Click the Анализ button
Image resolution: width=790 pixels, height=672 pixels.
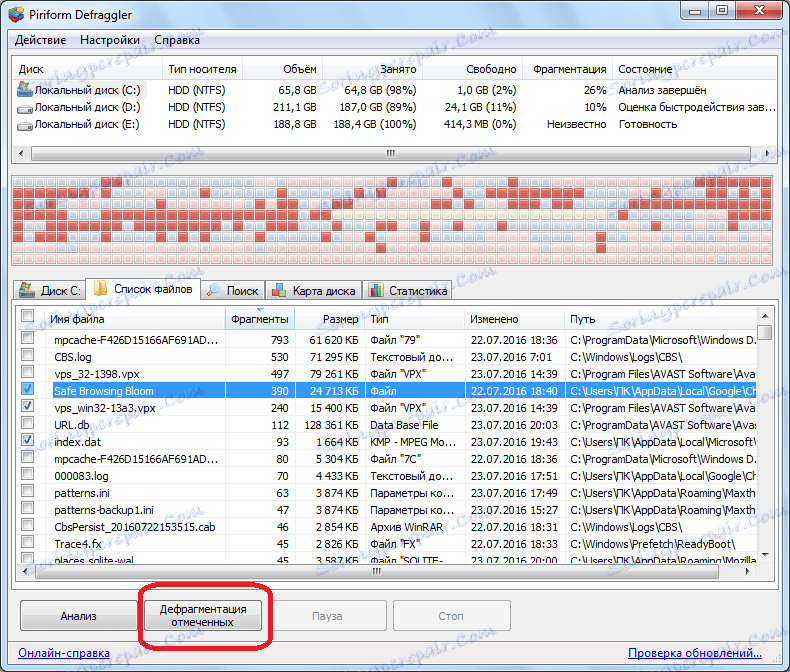pyautogui.click(x=79, y=616)
